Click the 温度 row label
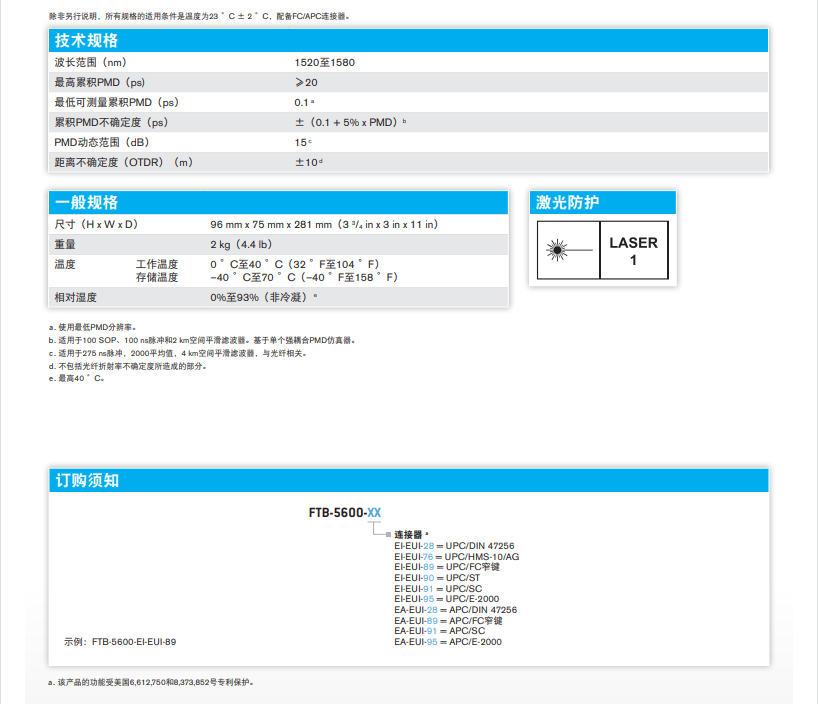The width and height of the screenshot is (818, 704). [x=65, y=264]
